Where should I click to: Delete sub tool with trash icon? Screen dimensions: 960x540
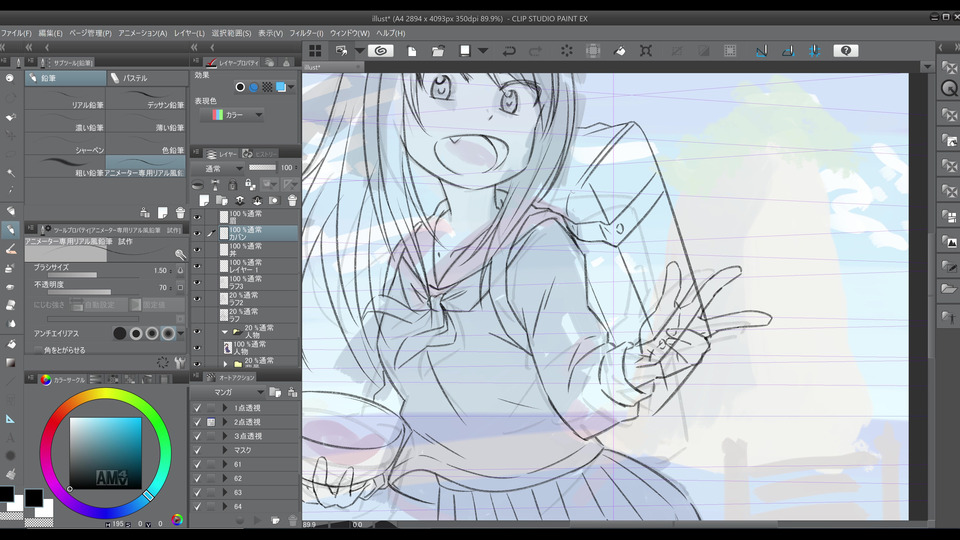(180, 212)
